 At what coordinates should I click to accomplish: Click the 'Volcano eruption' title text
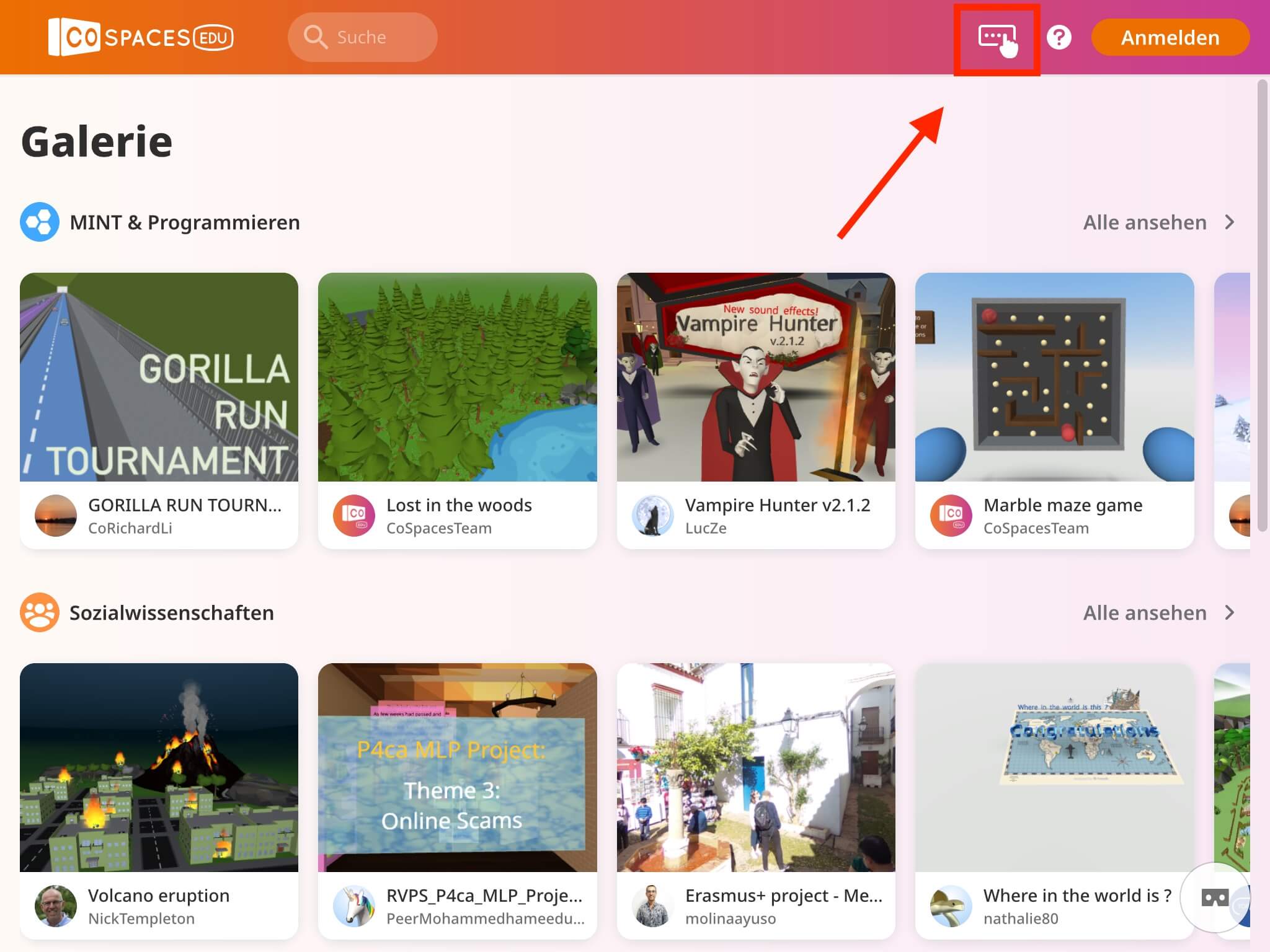(x=159, y=896)
